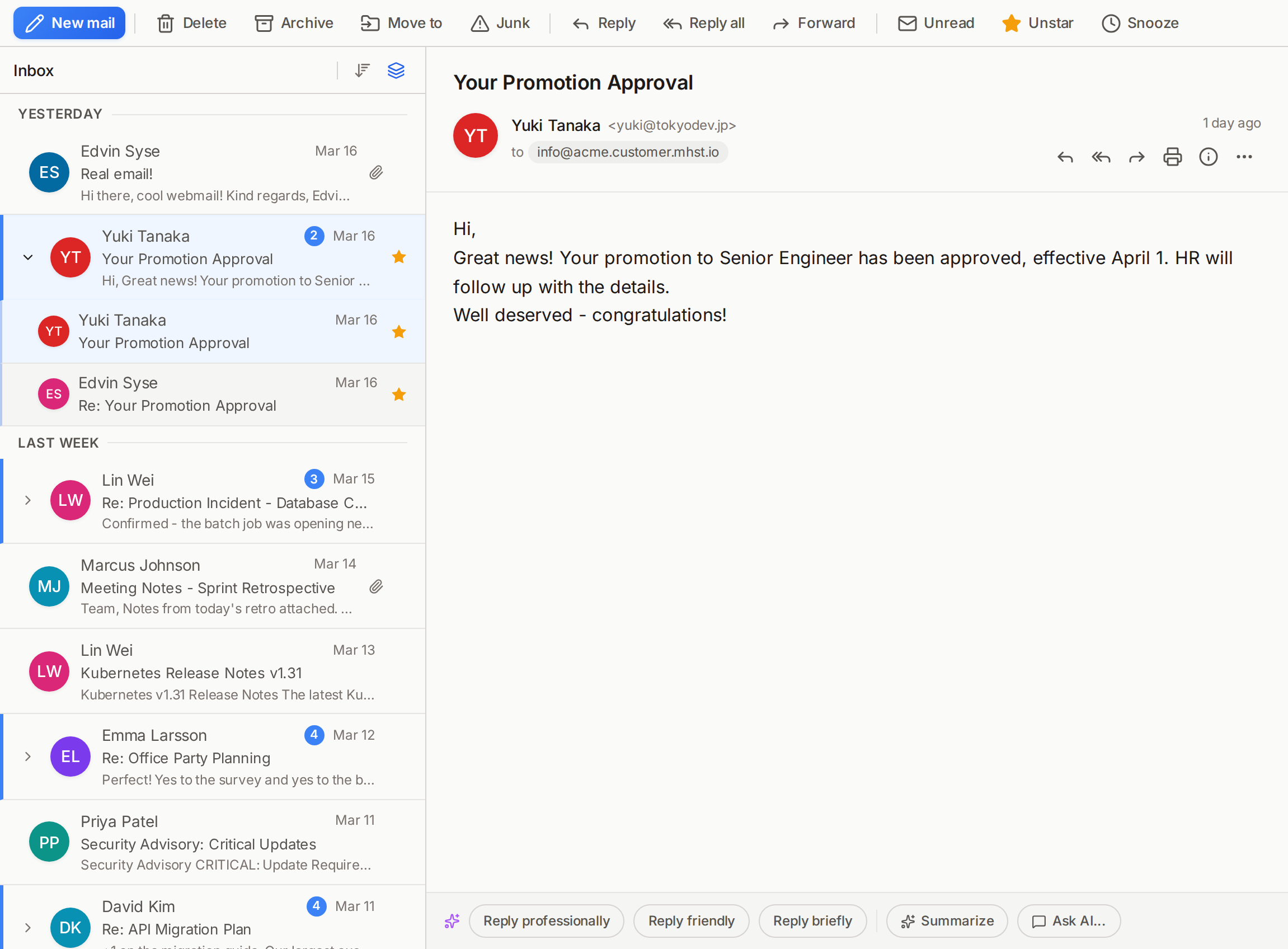Click the New mail button
Viewport: 1288px width, 949px height.
(x=69, y=23)
